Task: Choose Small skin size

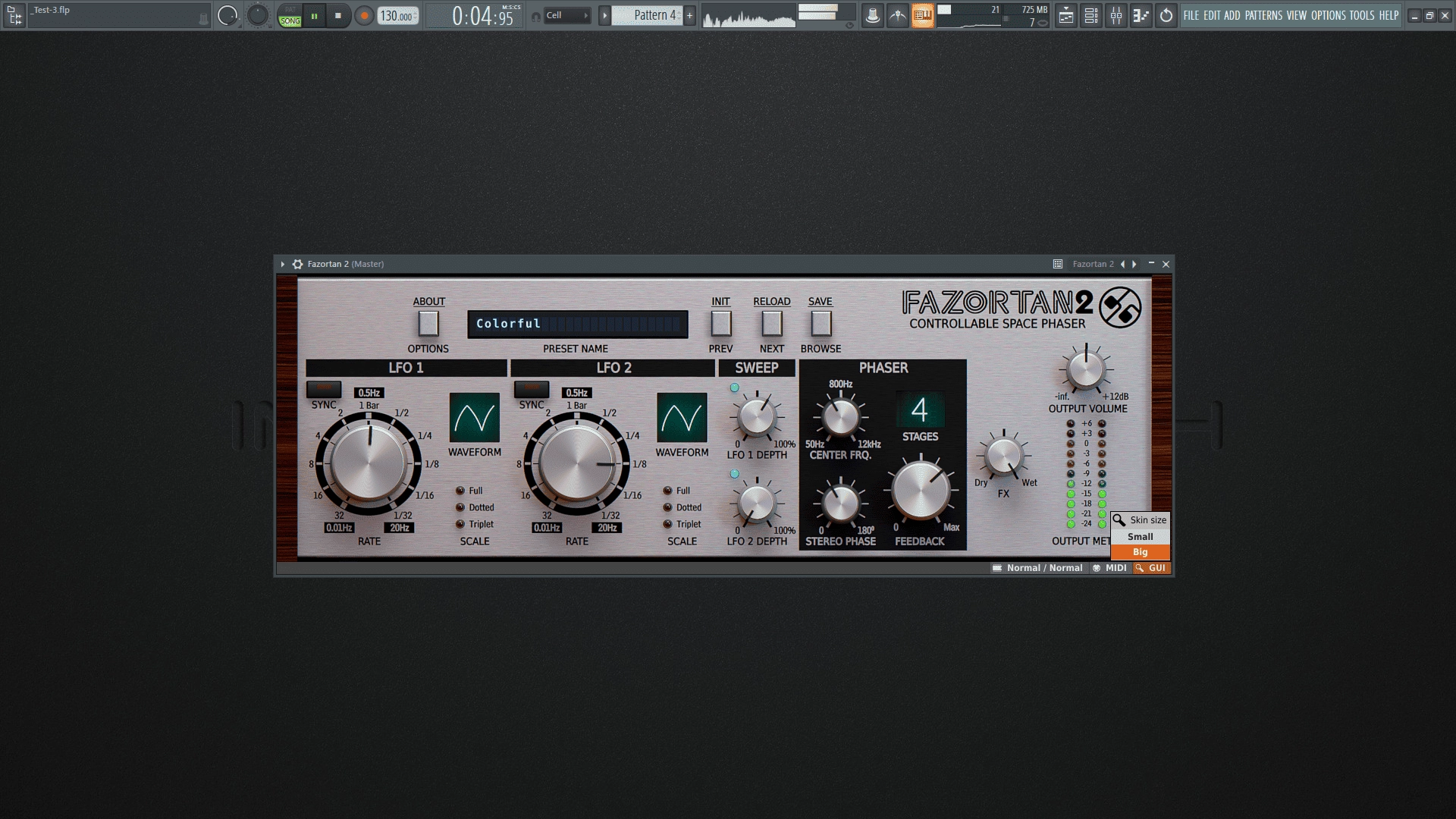Action: [1141, 536]
